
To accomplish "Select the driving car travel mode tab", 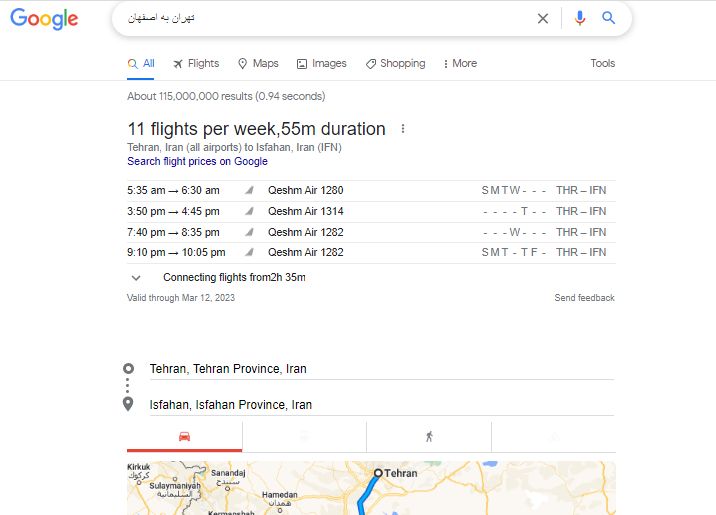I will [x=184, y=436].
